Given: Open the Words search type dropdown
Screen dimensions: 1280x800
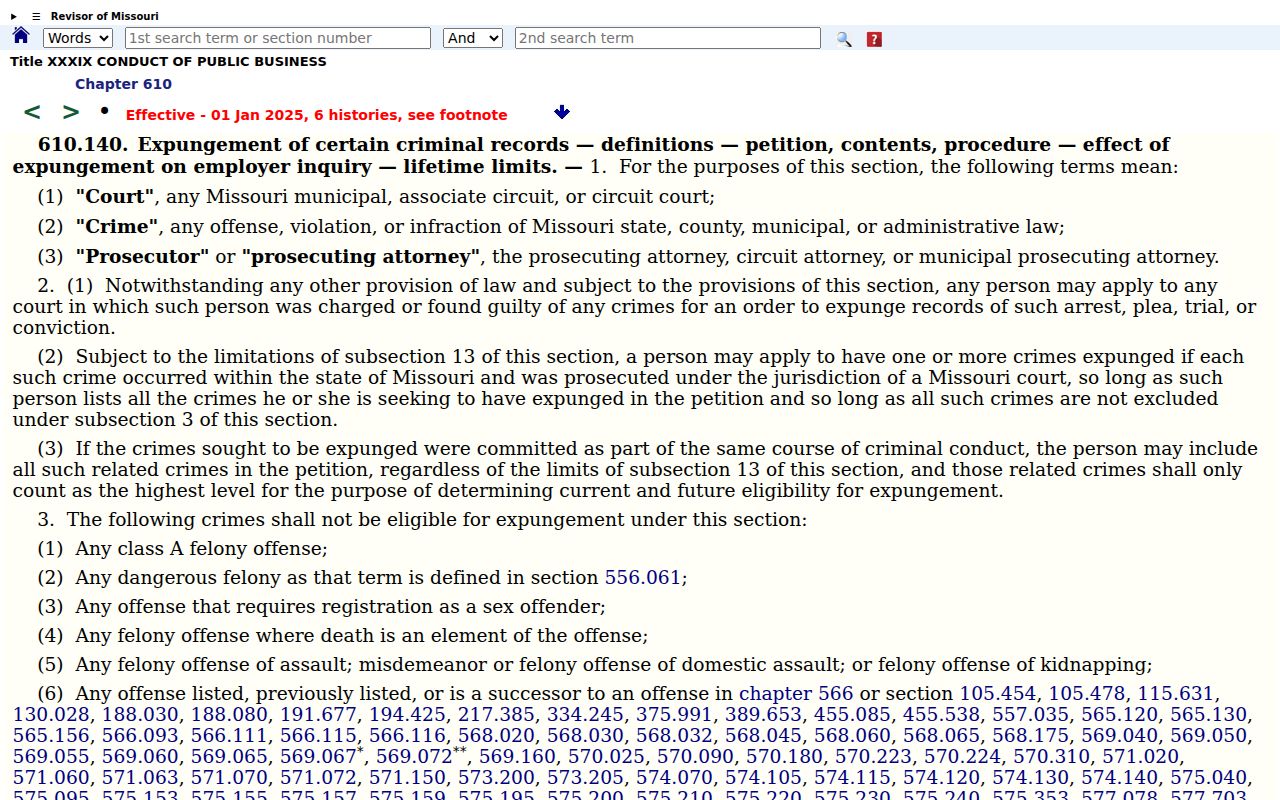Looking at the screenshot, I should pos(78,38).
